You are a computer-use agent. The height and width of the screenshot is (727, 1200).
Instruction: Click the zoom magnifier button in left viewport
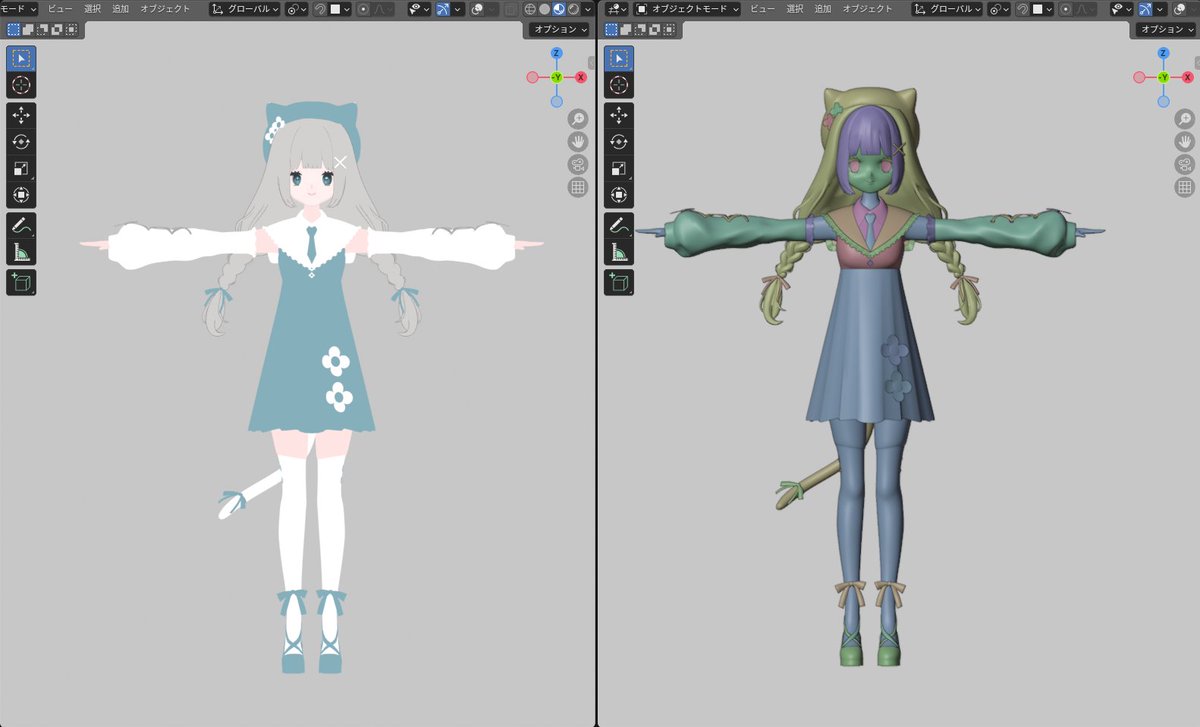point(578,118)
